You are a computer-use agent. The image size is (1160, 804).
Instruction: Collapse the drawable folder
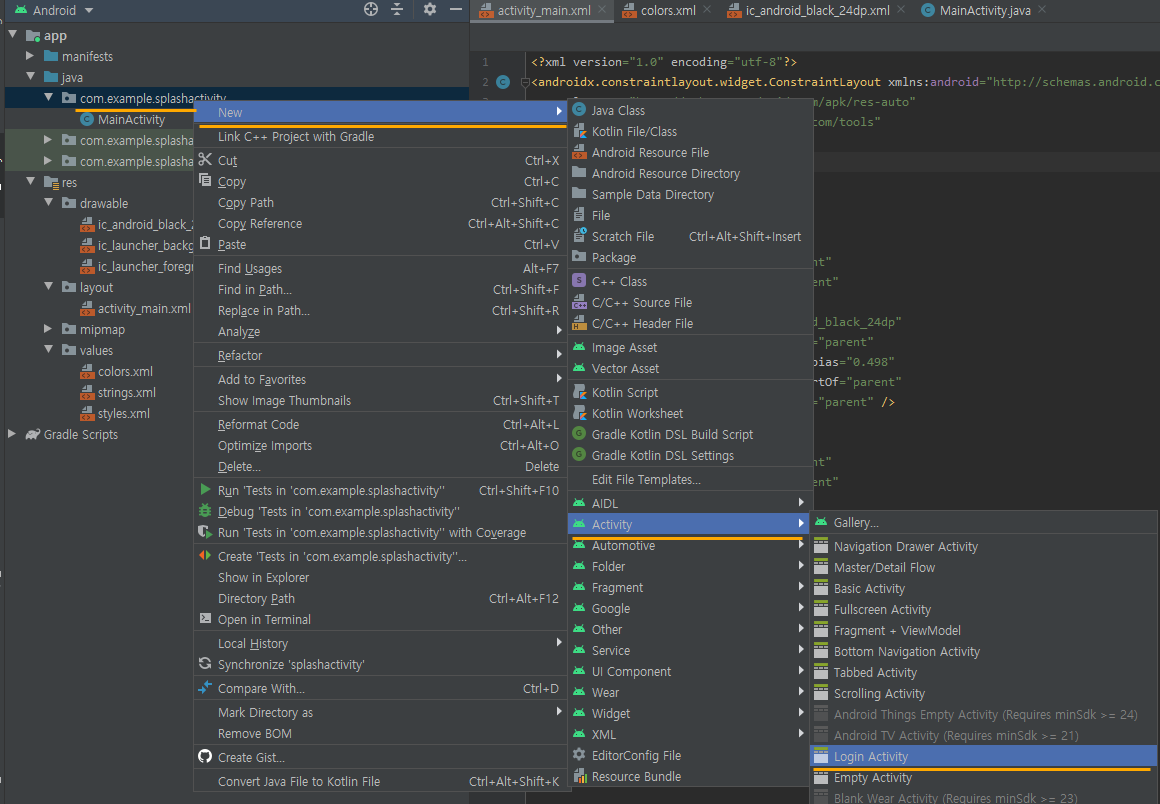48,203
